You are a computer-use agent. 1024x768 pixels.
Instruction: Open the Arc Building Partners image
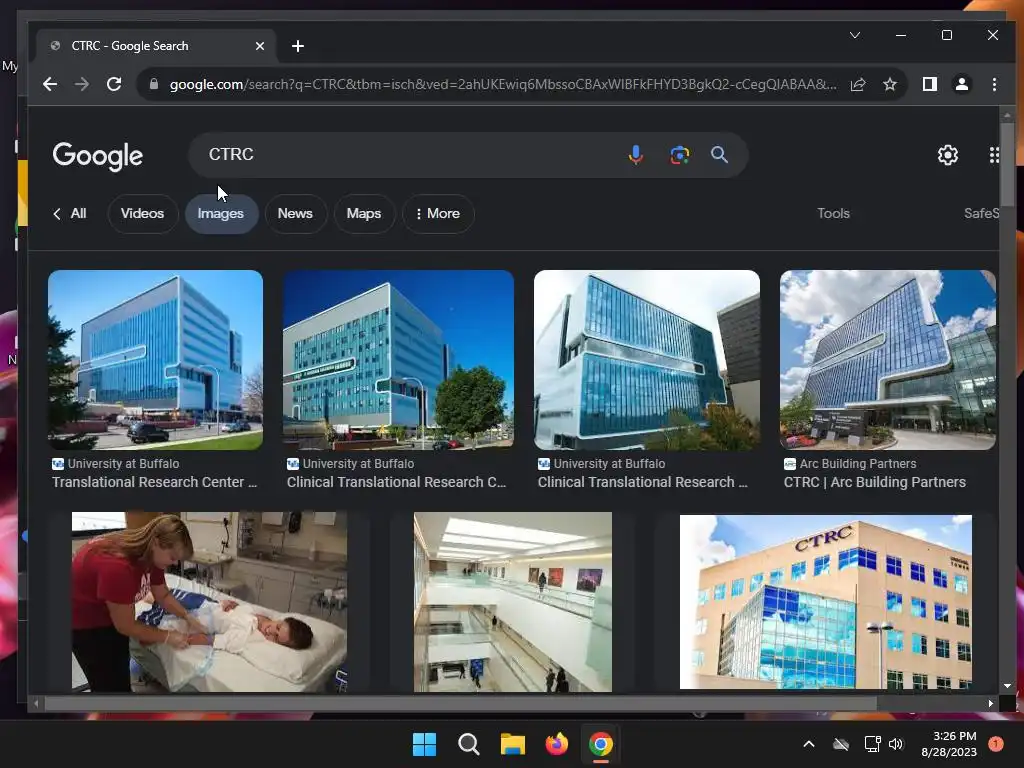click(888, 360)
